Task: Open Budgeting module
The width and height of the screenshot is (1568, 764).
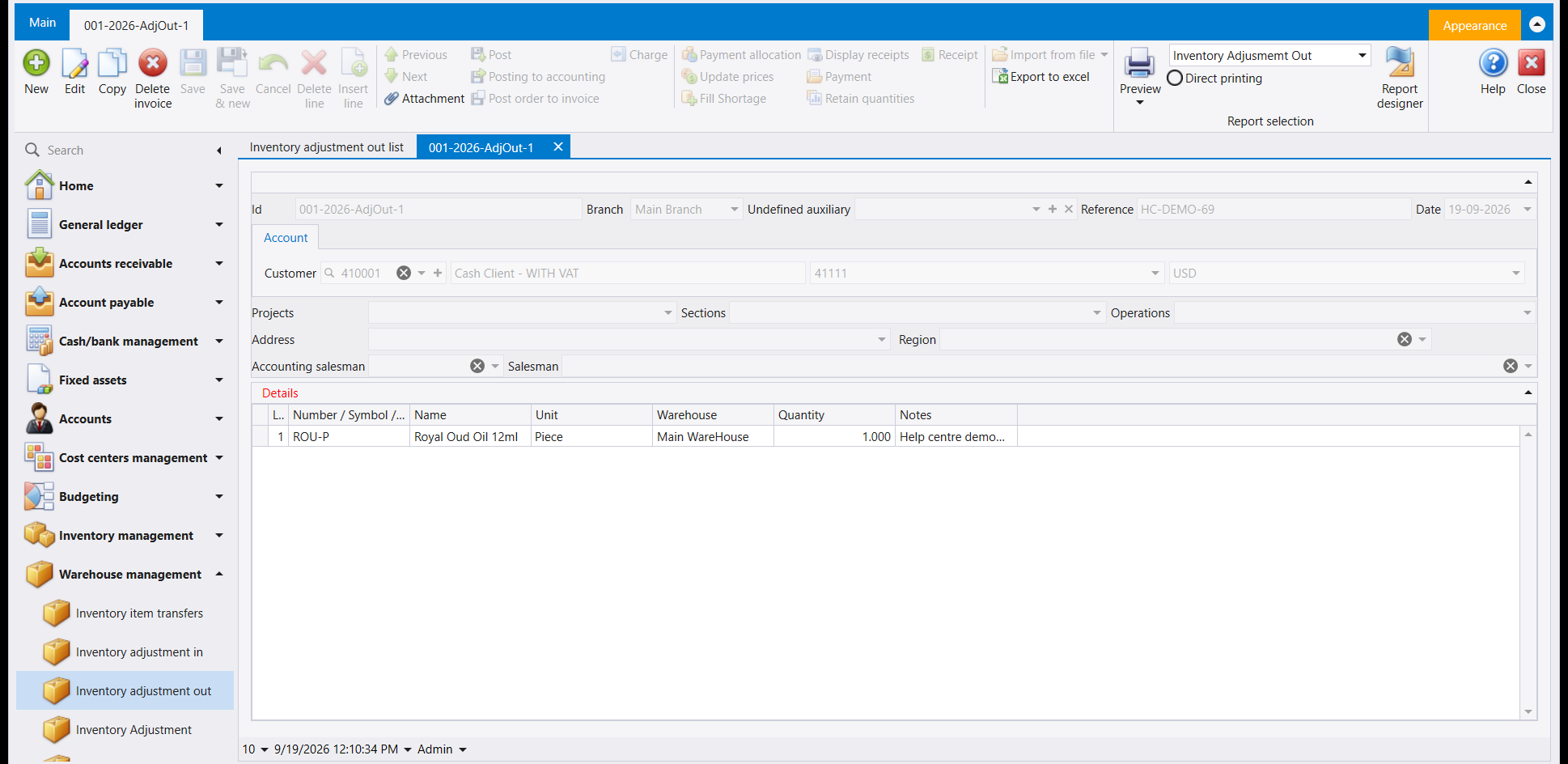Action: (124, 497)
